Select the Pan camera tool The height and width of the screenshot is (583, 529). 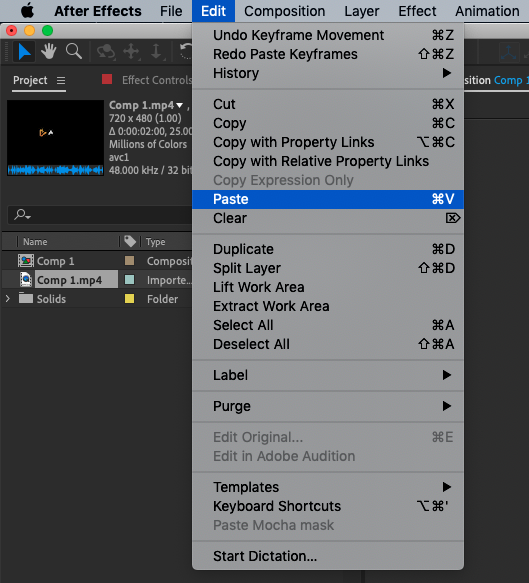131,51
